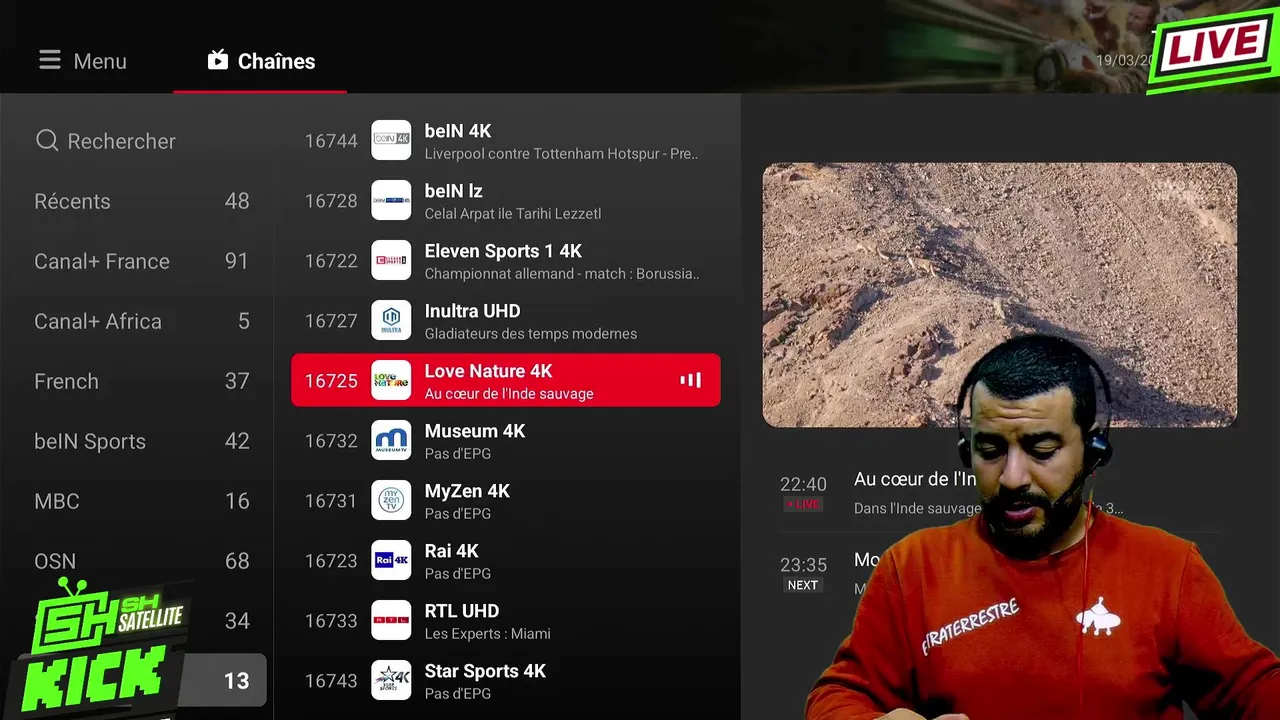This screenshot has width=1280, height=720.
Task: Click Gladiateurs des temps modernes program text
Action: (x=531, y=334)
